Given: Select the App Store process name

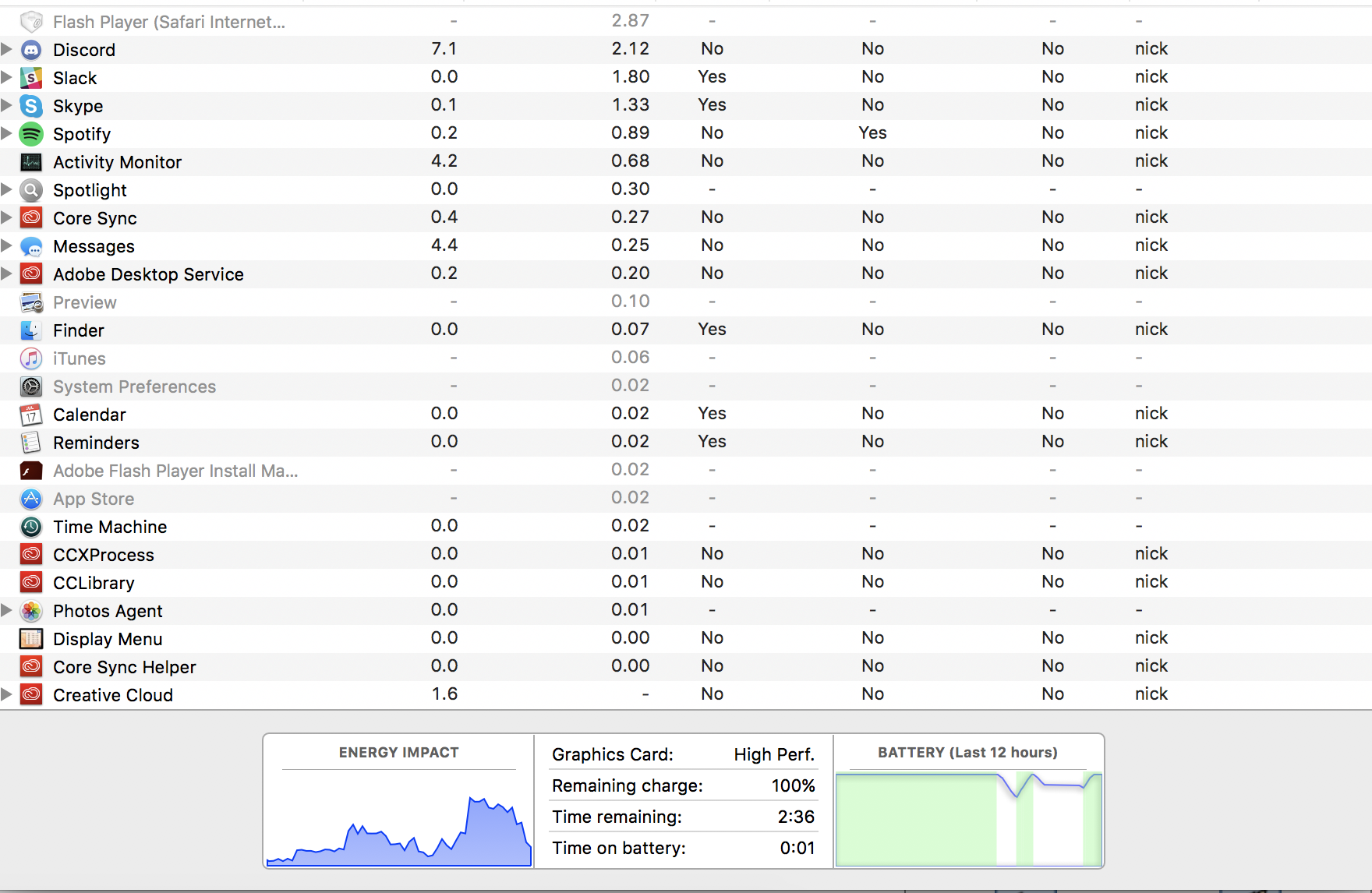Looking at the screenshot, I should click(x=94, y=499).
